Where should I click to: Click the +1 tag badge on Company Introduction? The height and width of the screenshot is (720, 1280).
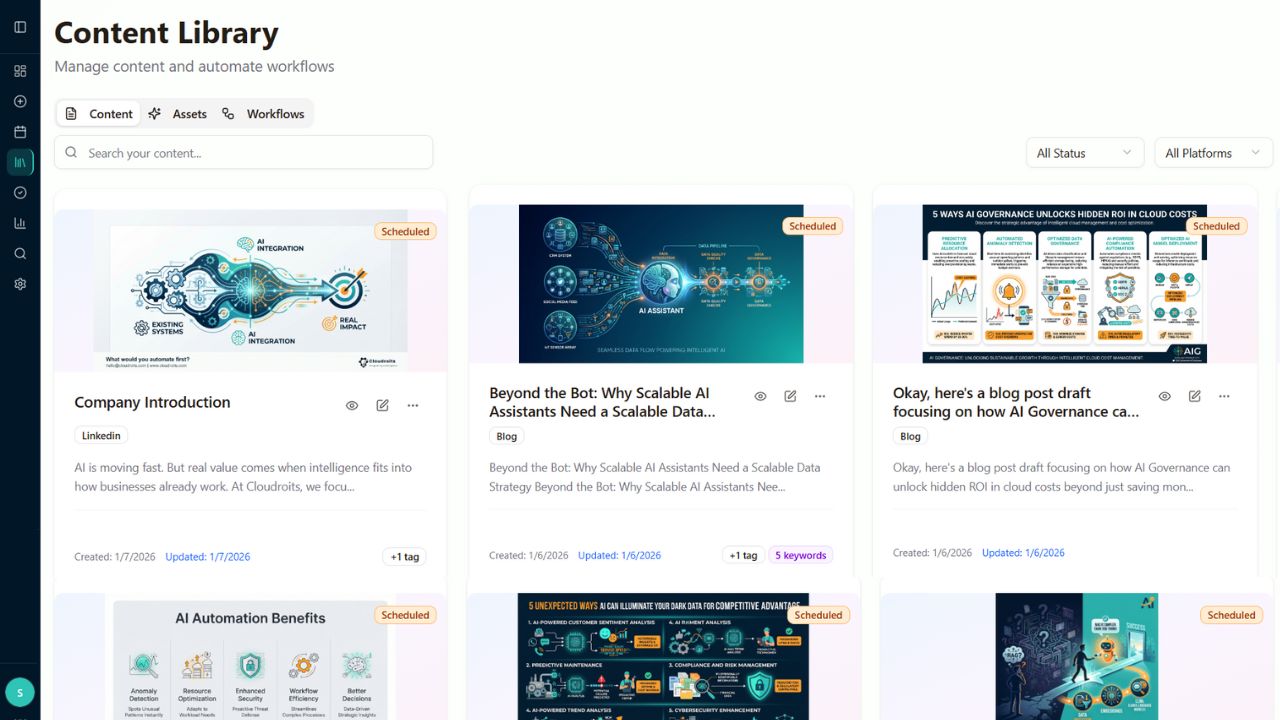[404, 556]
